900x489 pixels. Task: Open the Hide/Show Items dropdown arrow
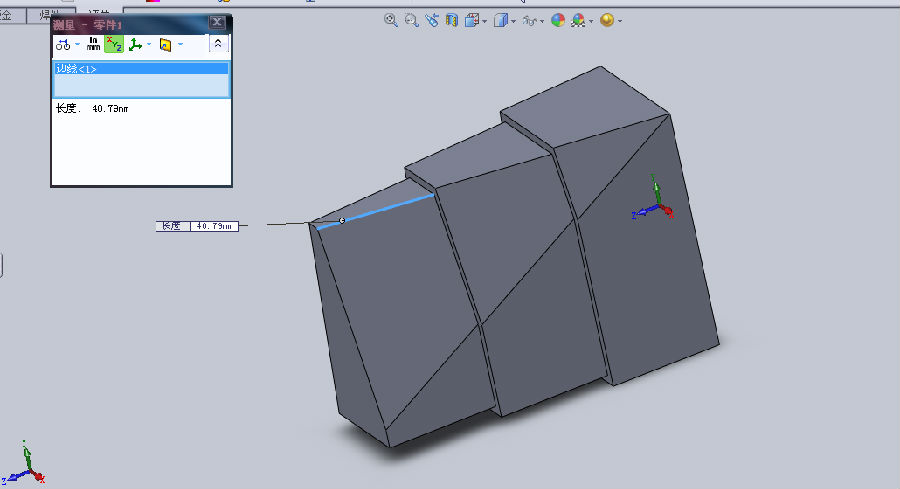(x=543, y=20)
